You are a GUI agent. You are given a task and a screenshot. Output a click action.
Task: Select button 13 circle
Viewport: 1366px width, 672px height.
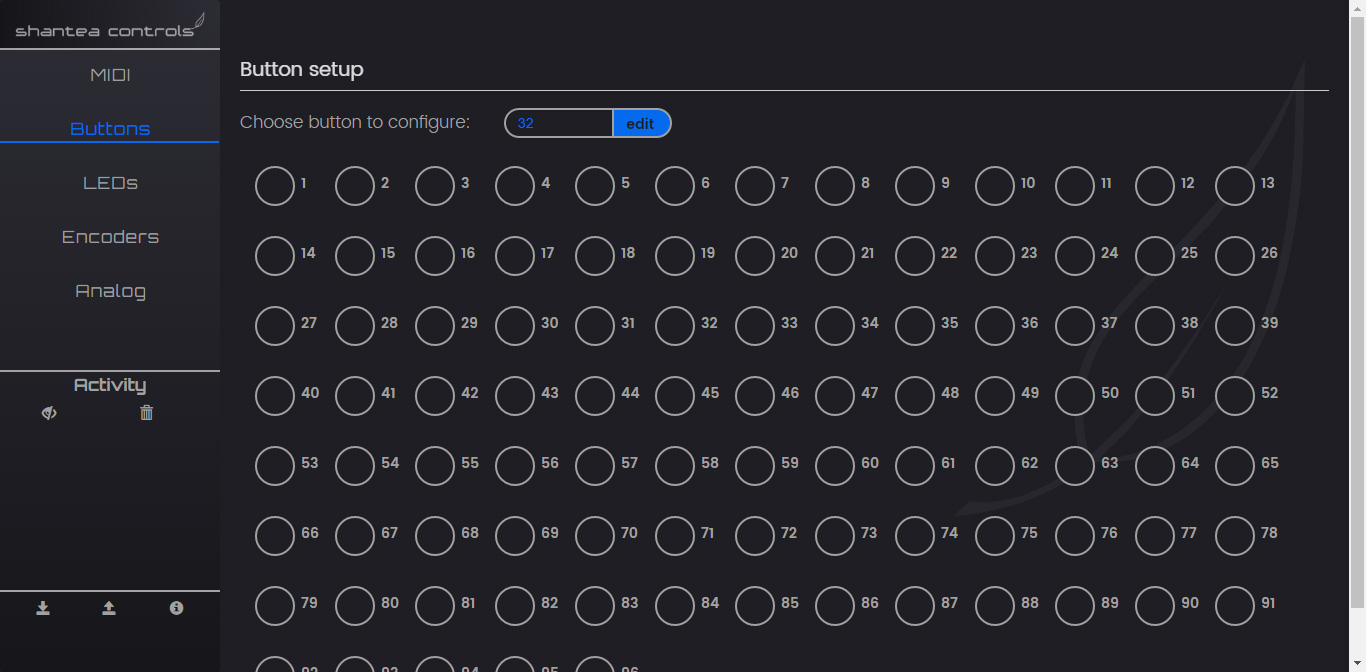pyautogui.click(x=1235, y=186)
